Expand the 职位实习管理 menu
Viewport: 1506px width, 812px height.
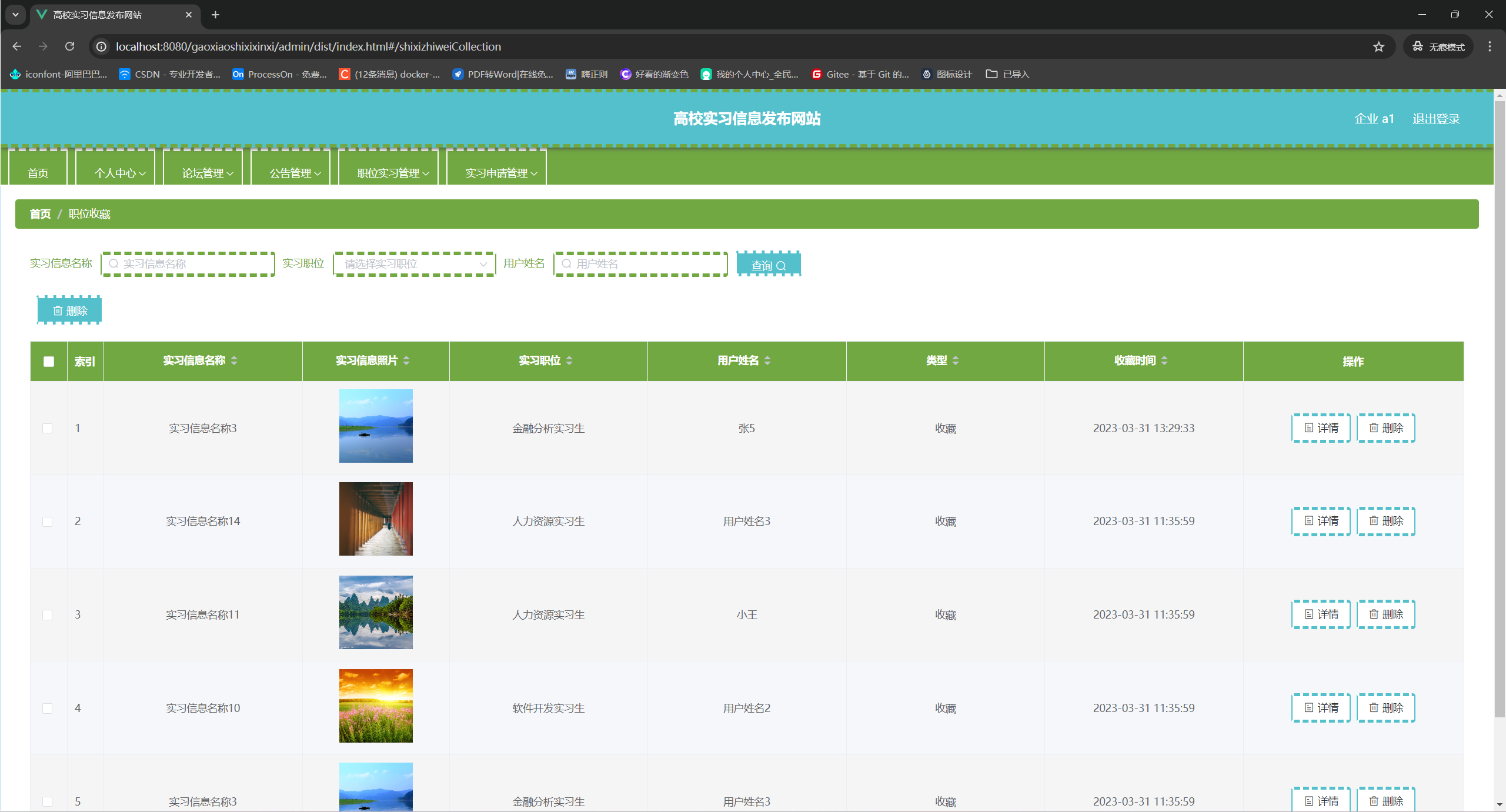click(x=393, y=173)
